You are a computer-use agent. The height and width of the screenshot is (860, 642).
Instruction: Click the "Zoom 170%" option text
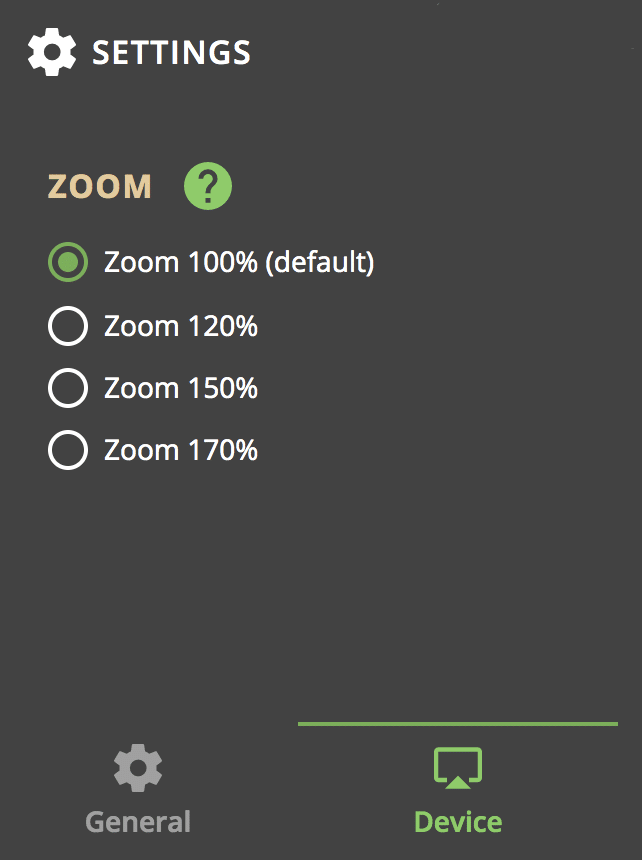click(x=181, y=450)
